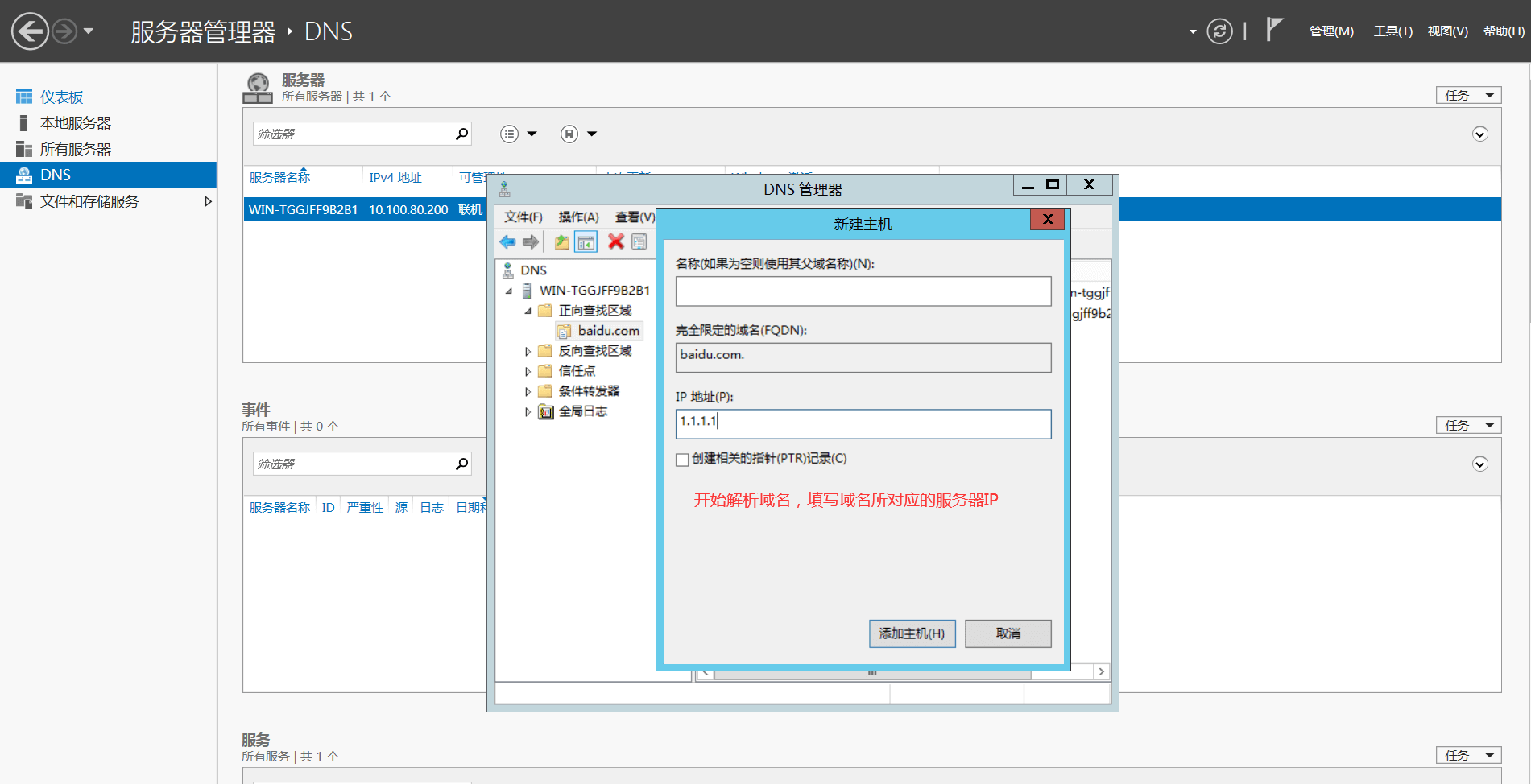Click the red X delete icon in DNS toolbar
Viewport: 1531px width, 784px height.
point(616,242)
